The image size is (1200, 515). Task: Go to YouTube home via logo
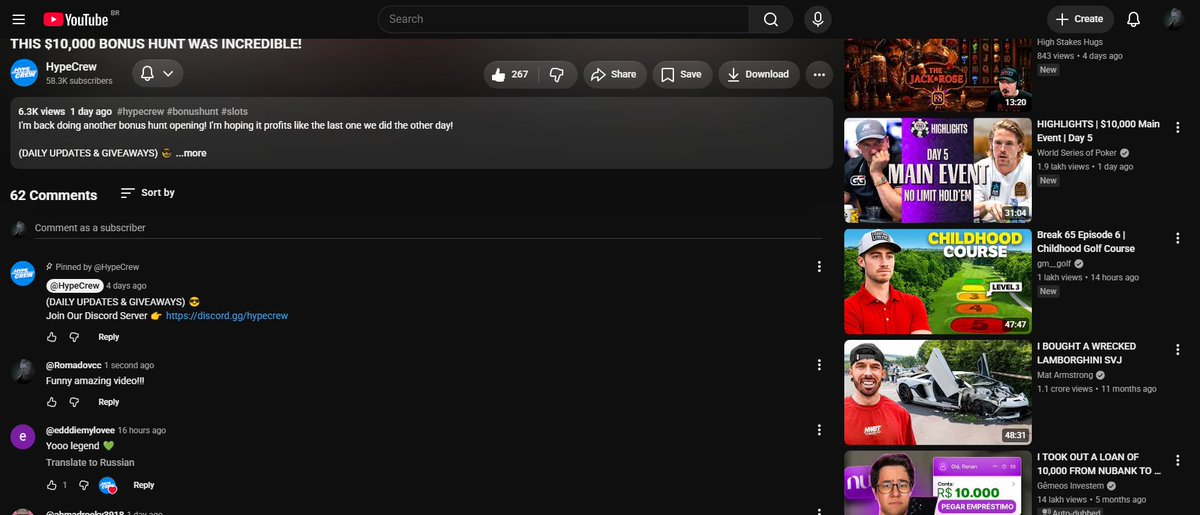75,19
